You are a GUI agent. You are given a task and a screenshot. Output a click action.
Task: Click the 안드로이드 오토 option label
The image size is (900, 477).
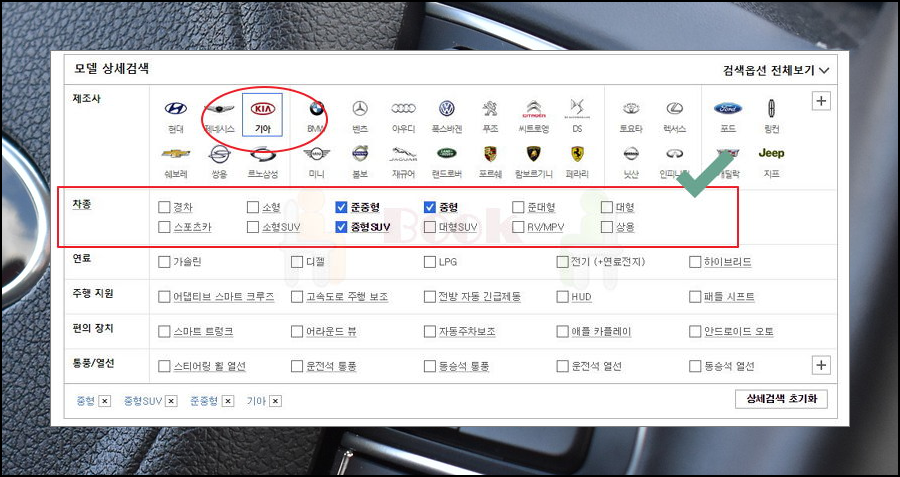[x=739, y=332]
